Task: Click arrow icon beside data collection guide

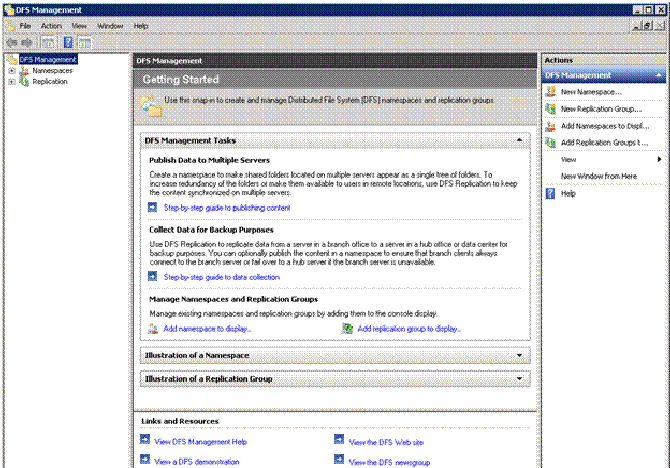Action: pyautogui.click(x=153, y=277)
